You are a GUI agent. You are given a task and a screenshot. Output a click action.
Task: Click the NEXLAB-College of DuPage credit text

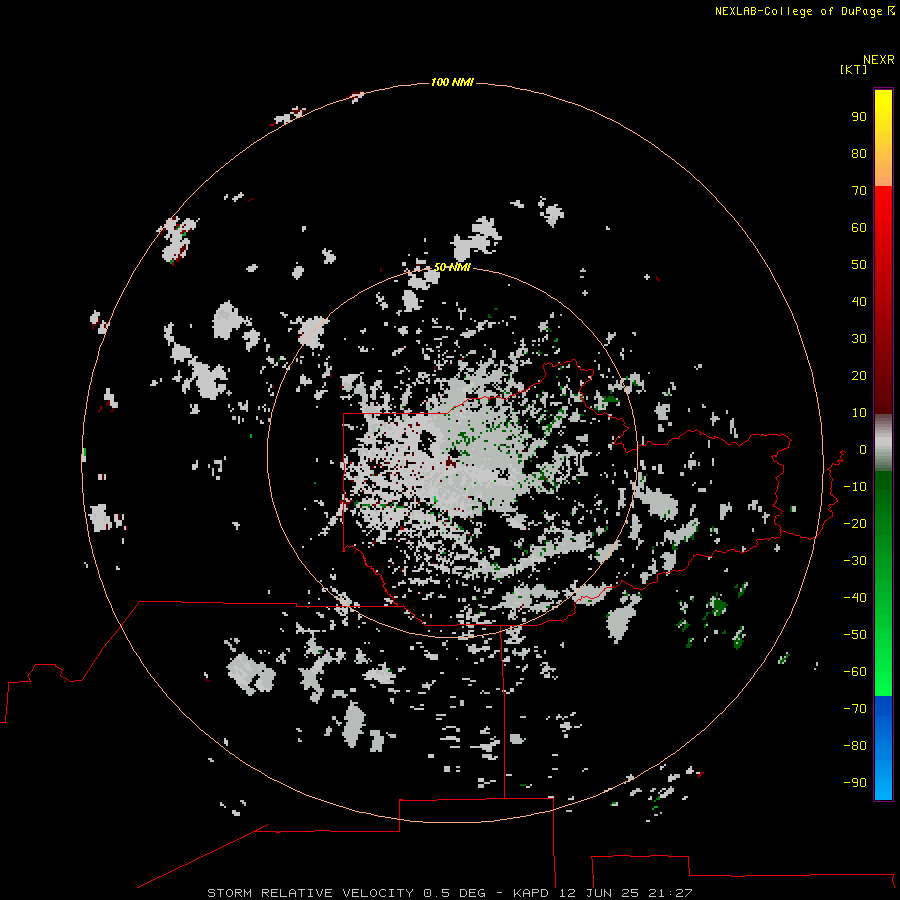click(x=798, y=11)
